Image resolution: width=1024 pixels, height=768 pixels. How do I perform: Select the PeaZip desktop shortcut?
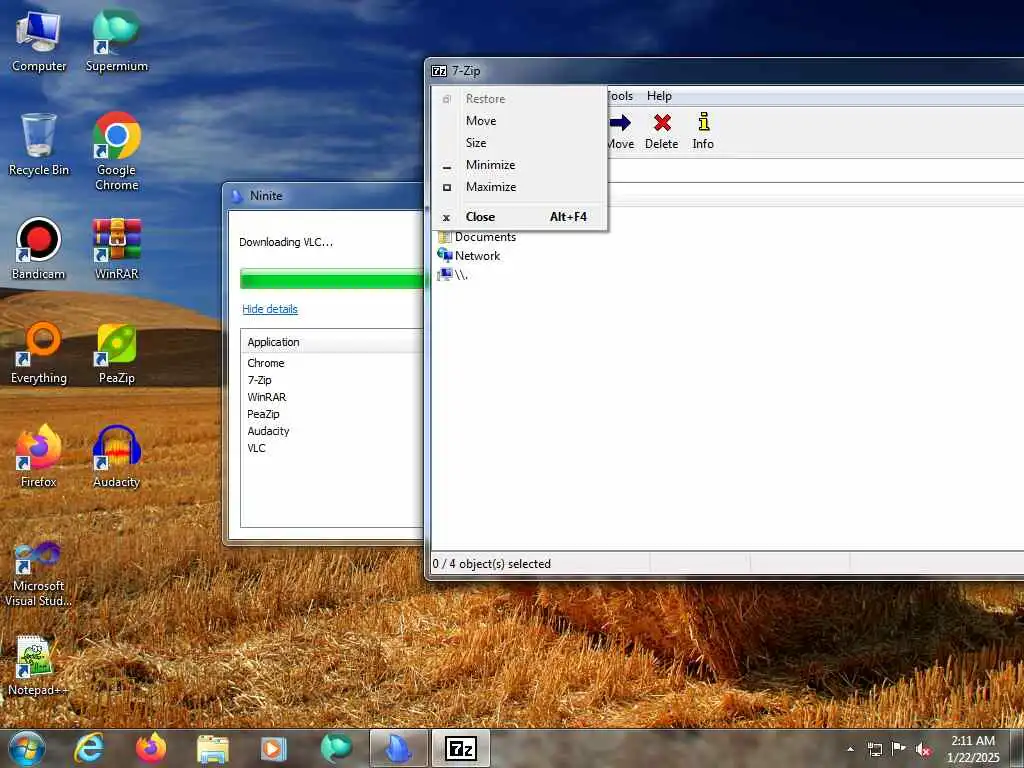tap(116, 353)
